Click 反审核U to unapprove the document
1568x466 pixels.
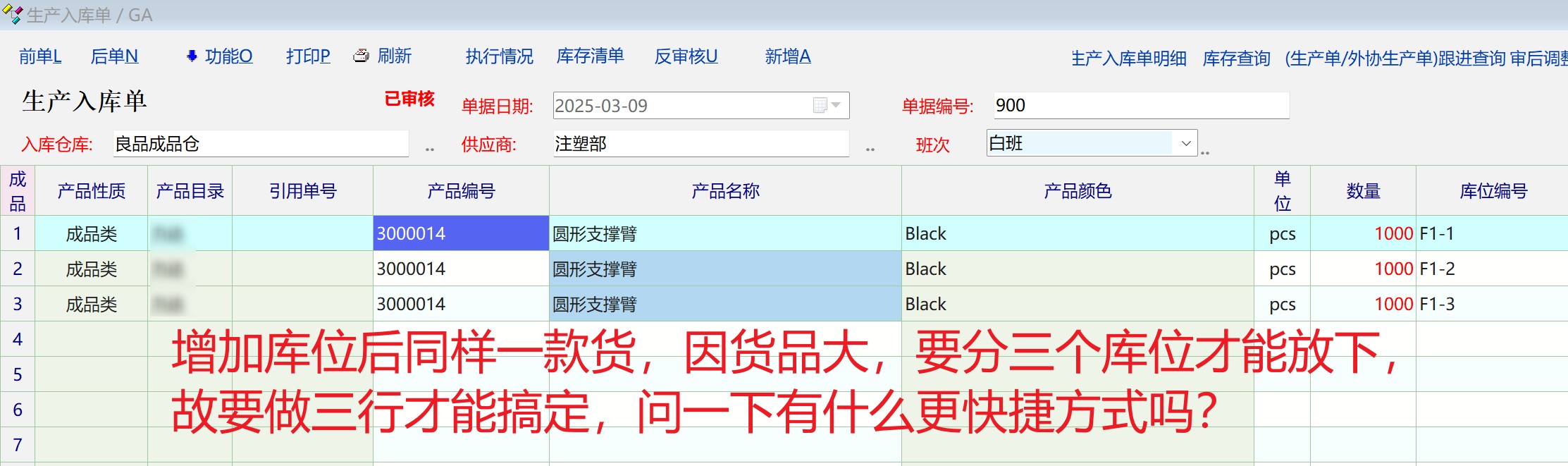pos(686,56)
